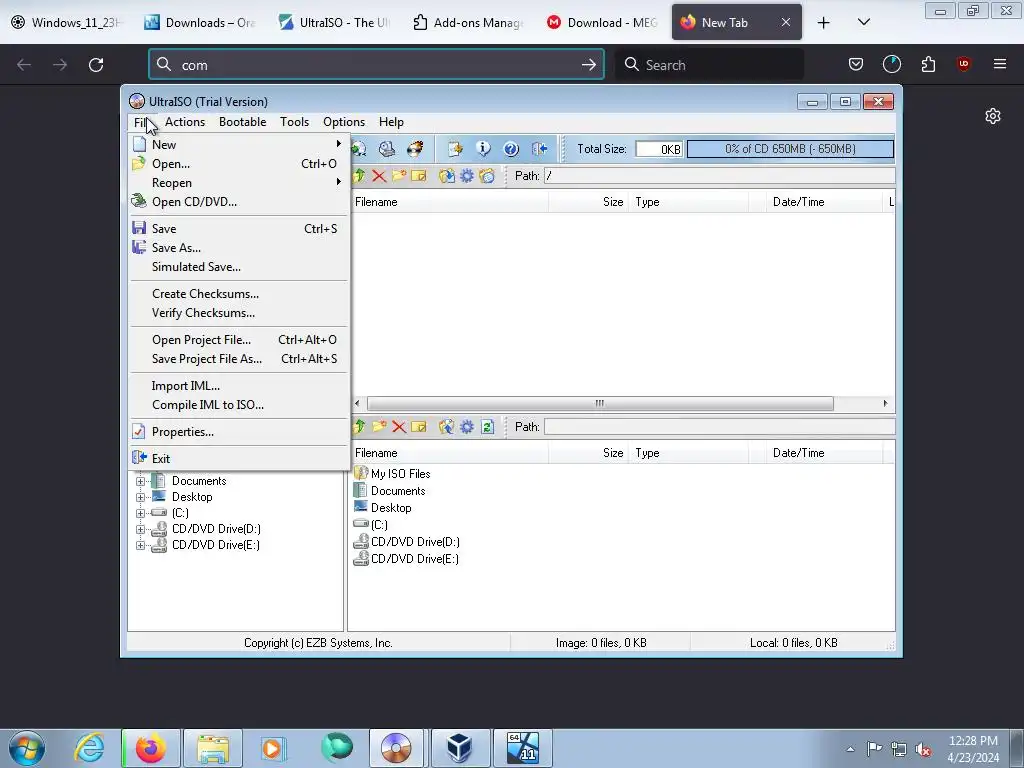Image resolution: width=1024 pixels, height=768 pixels.
Task: Expand the CD/DVD Drive(D:) tree node
Action: point(140,529)
